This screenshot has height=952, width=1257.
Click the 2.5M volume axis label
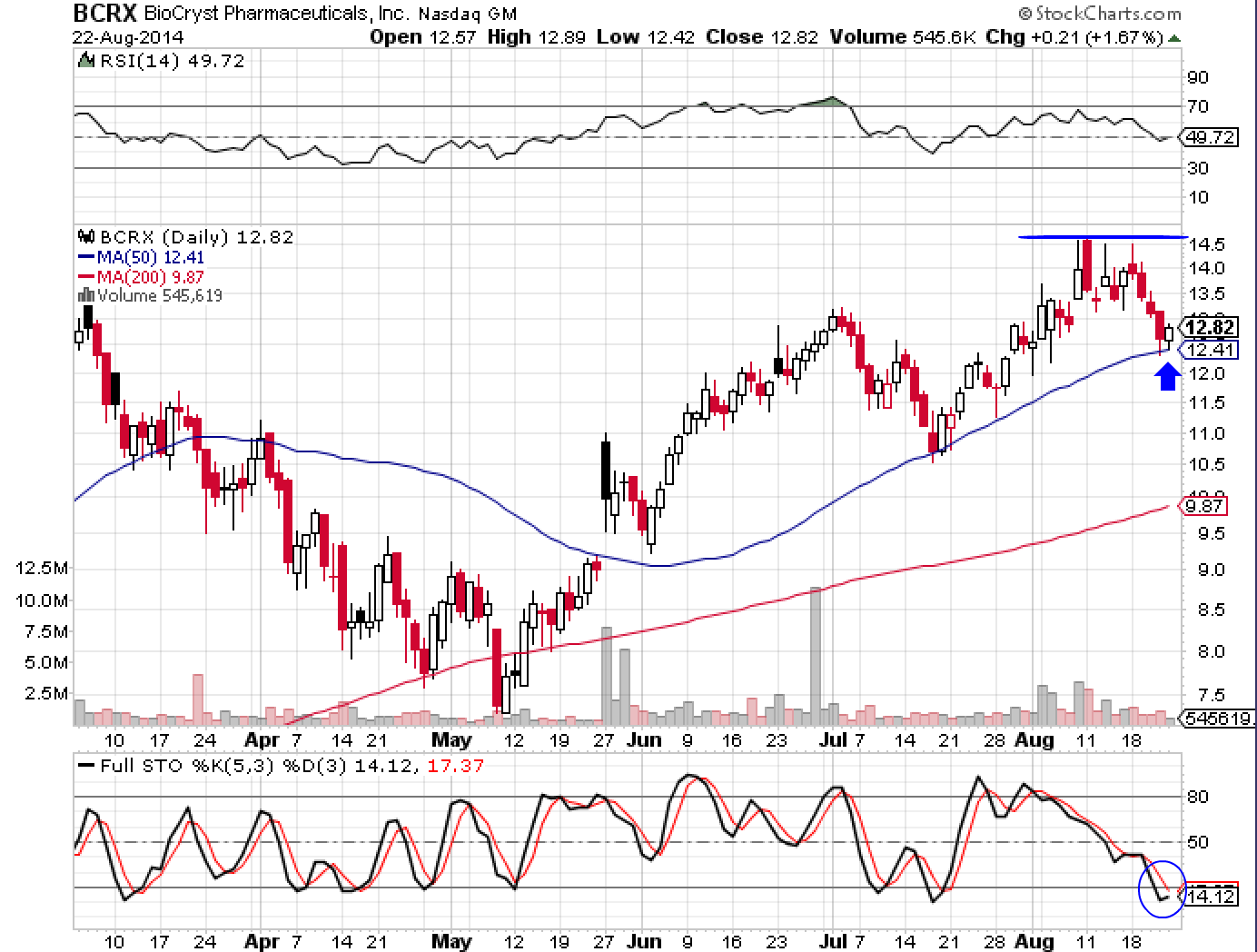coord(46,693)
